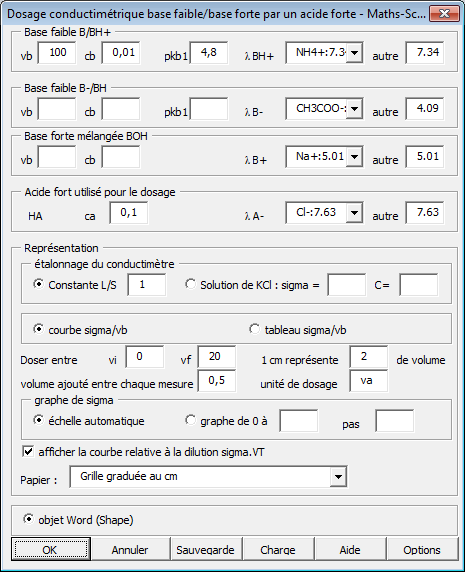Click the '1 cm représente' field showing 2

pyautogui.click(x=369, y=357)
